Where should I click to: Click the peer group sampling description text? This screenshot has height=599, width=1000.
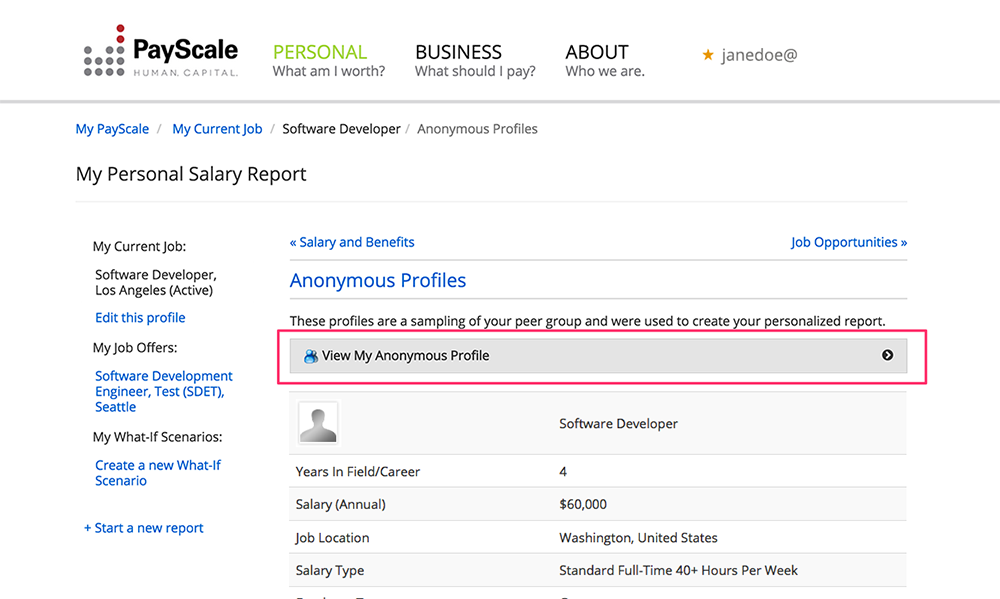[587, 321]
